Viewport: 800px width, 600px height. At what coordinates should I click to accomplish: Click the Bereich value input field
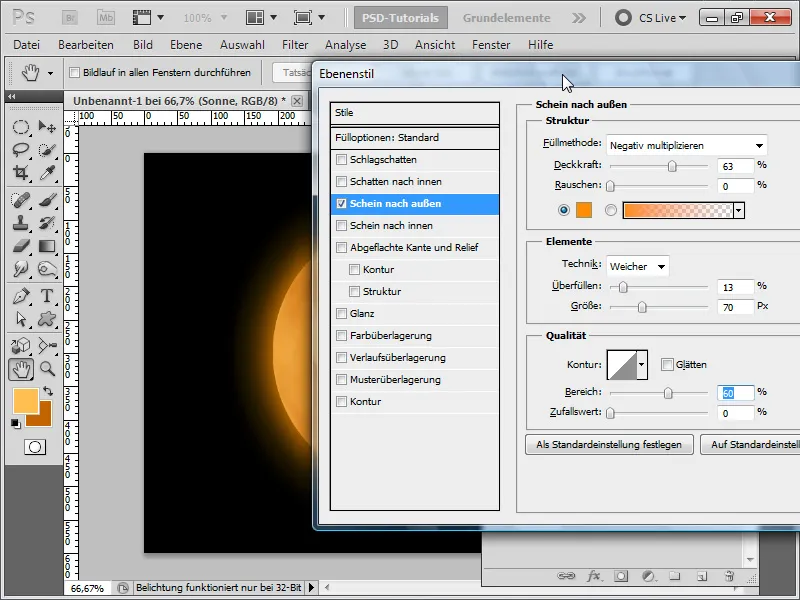pyautogui.click(x=735, y=392)
